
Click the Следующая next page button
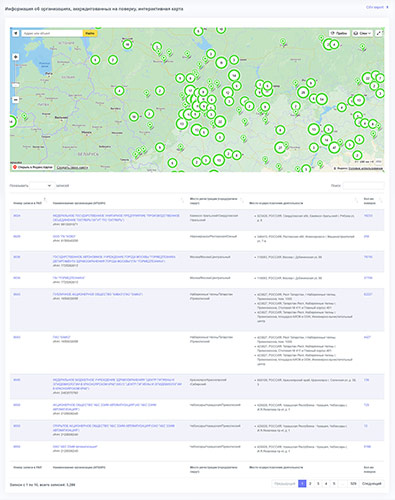tap(372, 484)
